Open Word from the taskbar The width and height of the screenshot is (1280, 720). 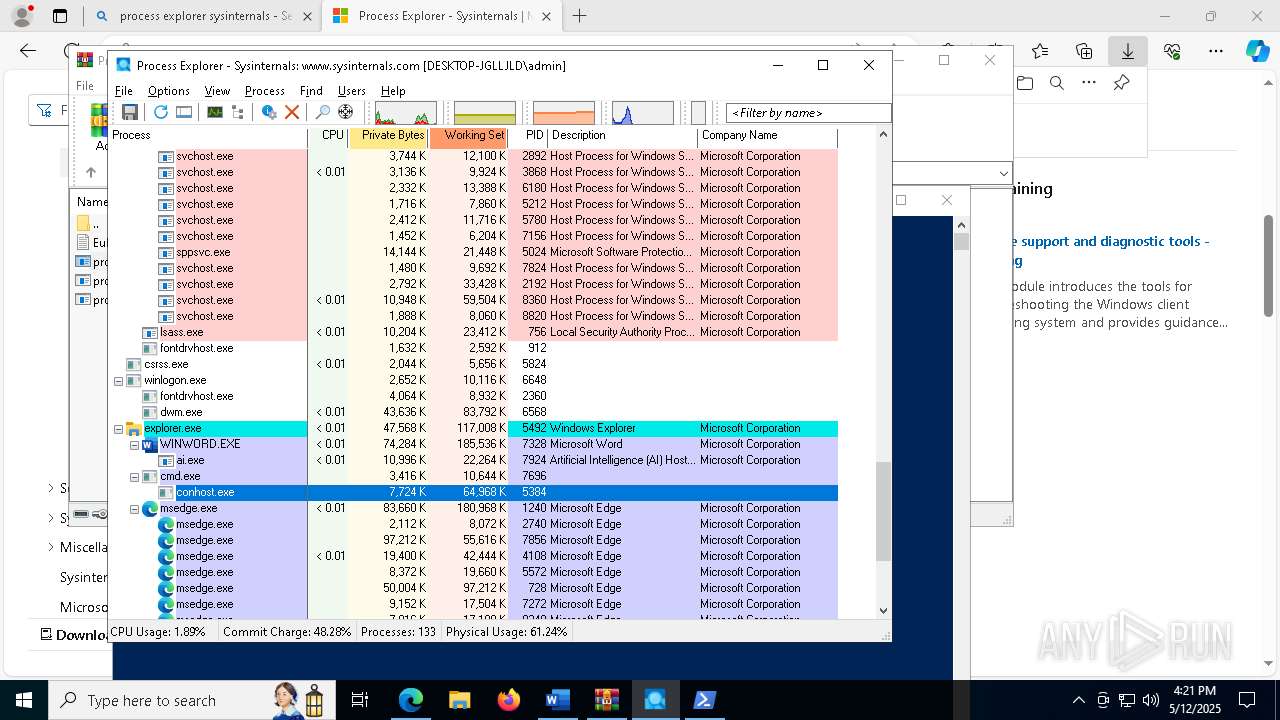557,700
